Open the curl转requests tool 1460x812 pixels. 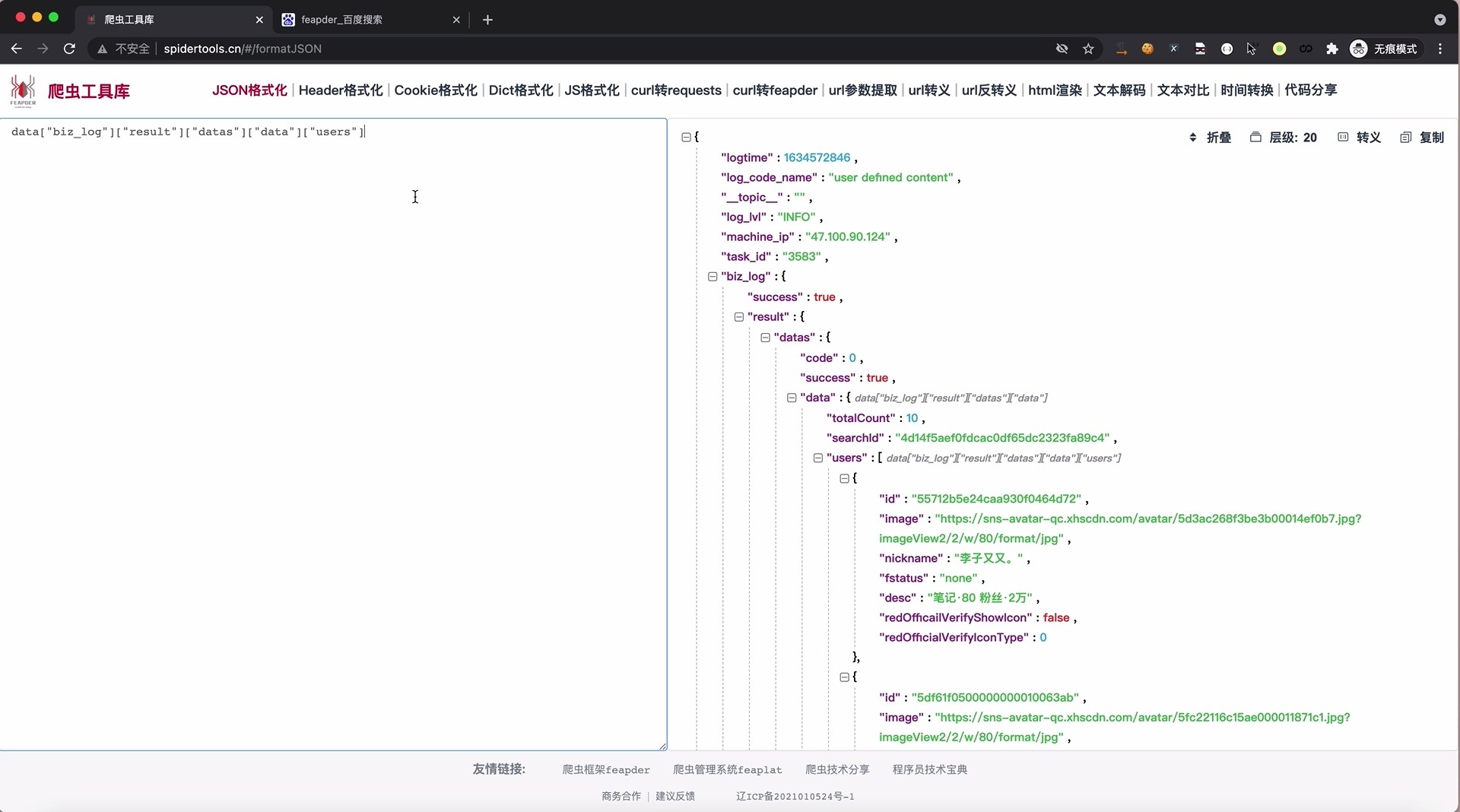[676, 90]
